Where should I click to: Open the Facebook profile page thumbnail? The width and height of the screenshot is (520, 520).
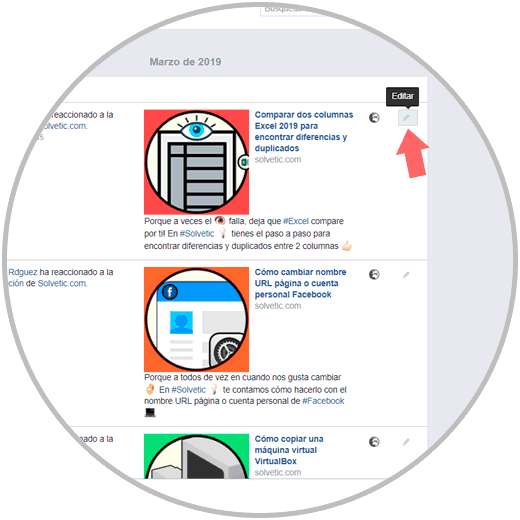[196, 319]
